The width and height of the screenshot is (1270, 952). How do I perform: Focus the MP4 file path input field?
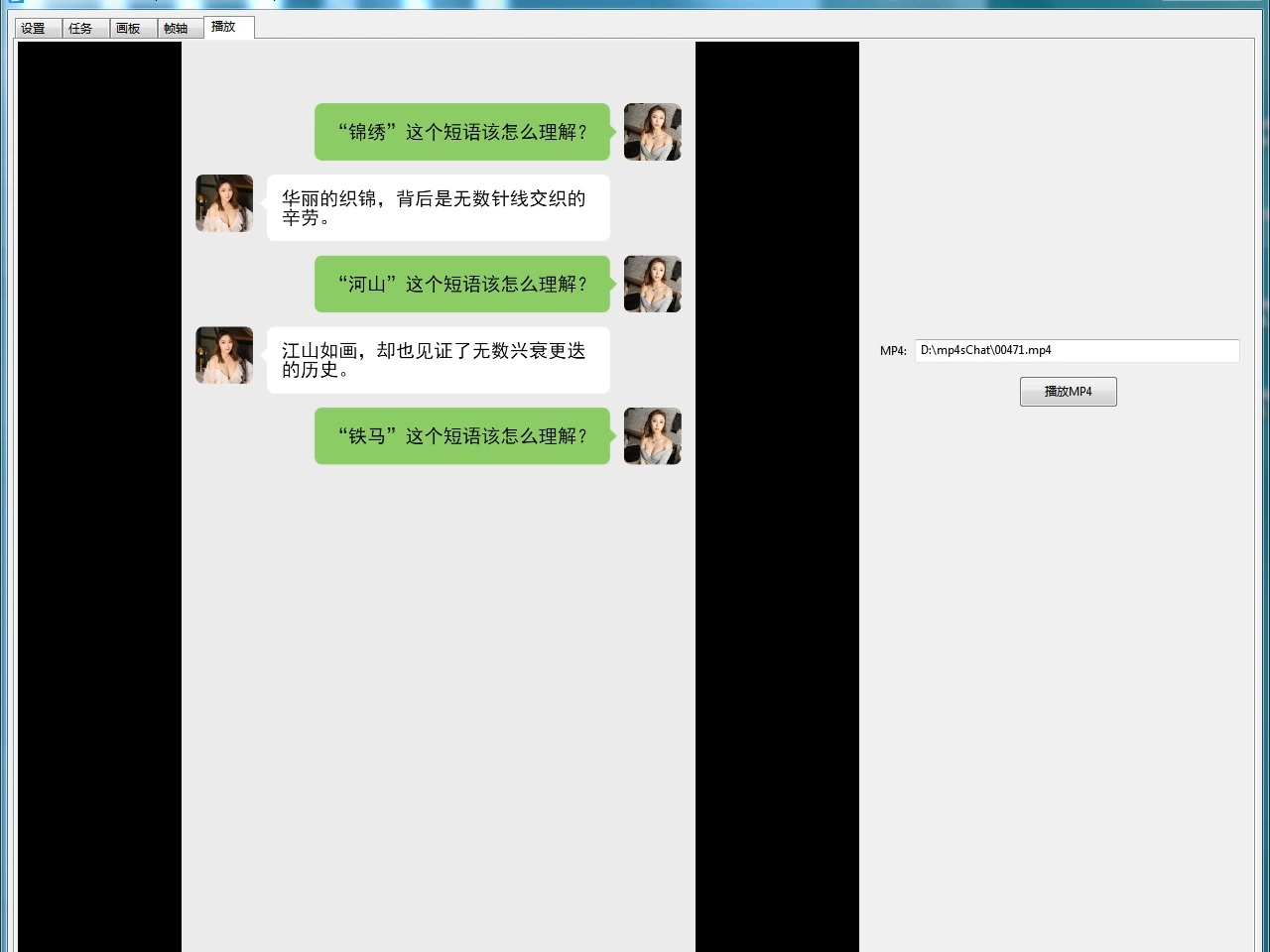click(x=1077, y=350)
